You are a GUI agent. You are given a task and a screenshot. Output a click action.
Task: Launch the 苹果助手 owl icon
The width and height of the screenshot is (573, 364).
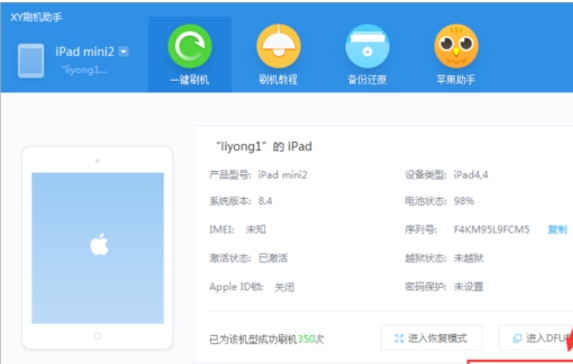pos(456,46)
